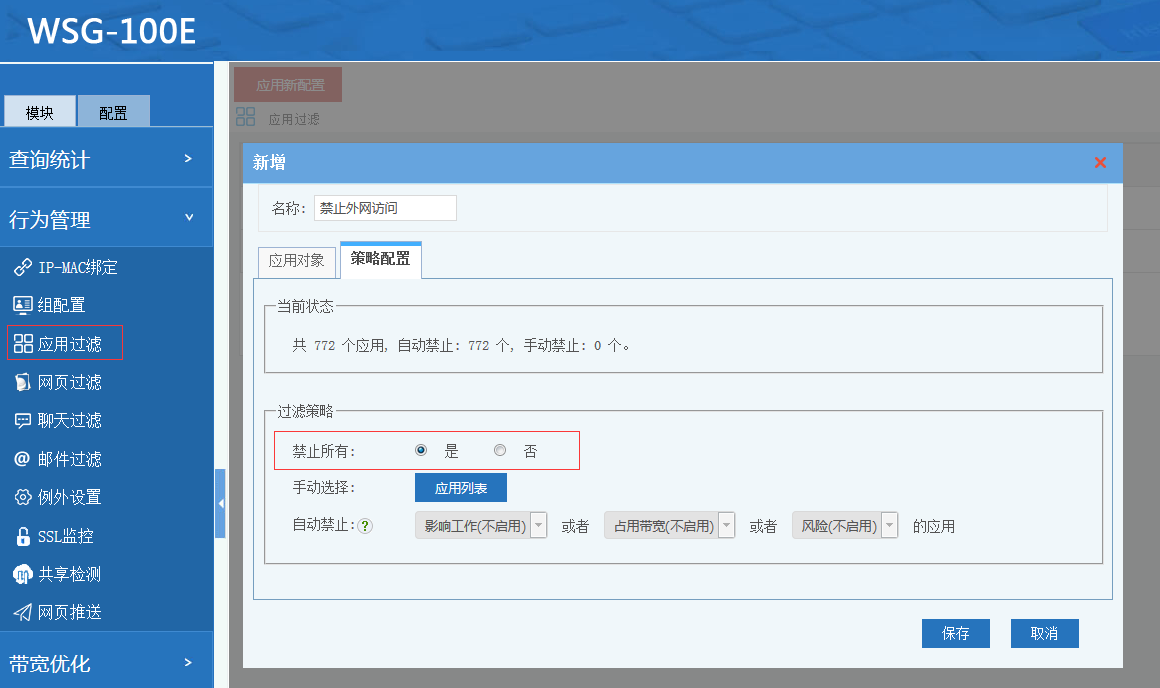Select 否 radio for 禁止所有
1160x688 pixels.
500,451
